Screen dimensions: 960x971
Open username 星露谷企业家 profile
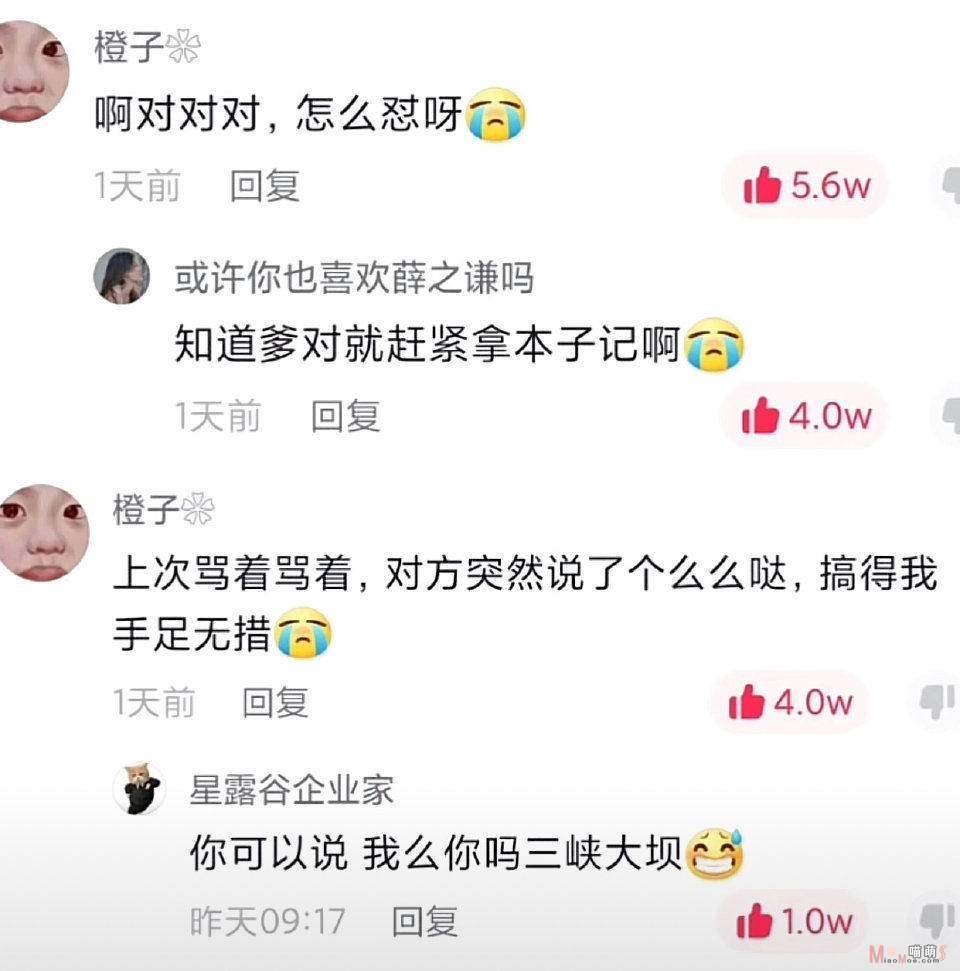click(291, 790)
